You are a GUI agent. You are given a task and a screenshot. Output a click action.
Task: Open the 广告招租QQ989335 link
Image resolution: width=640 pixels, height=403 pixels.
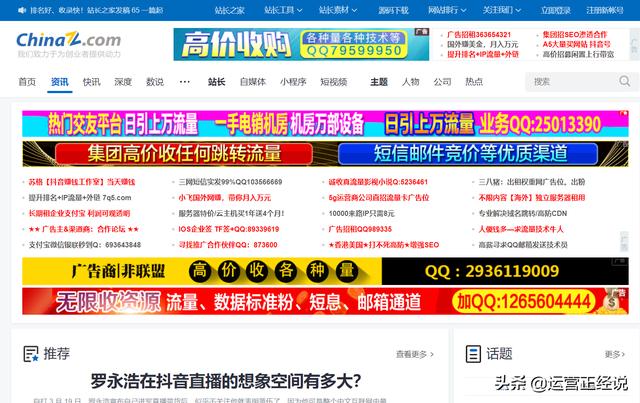click(360, 229)
